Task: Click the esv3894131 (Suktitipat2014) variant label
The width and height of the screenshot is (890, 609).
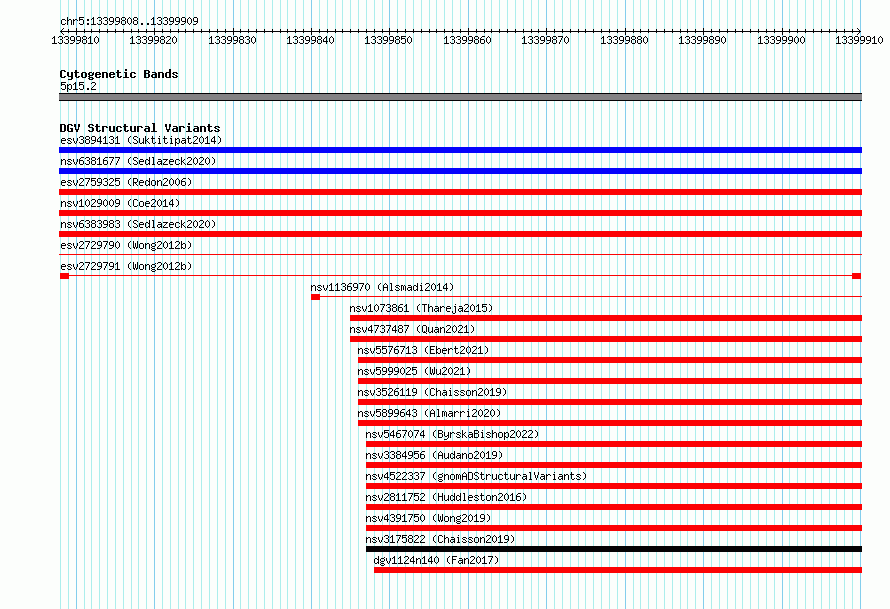Action: 141,140
